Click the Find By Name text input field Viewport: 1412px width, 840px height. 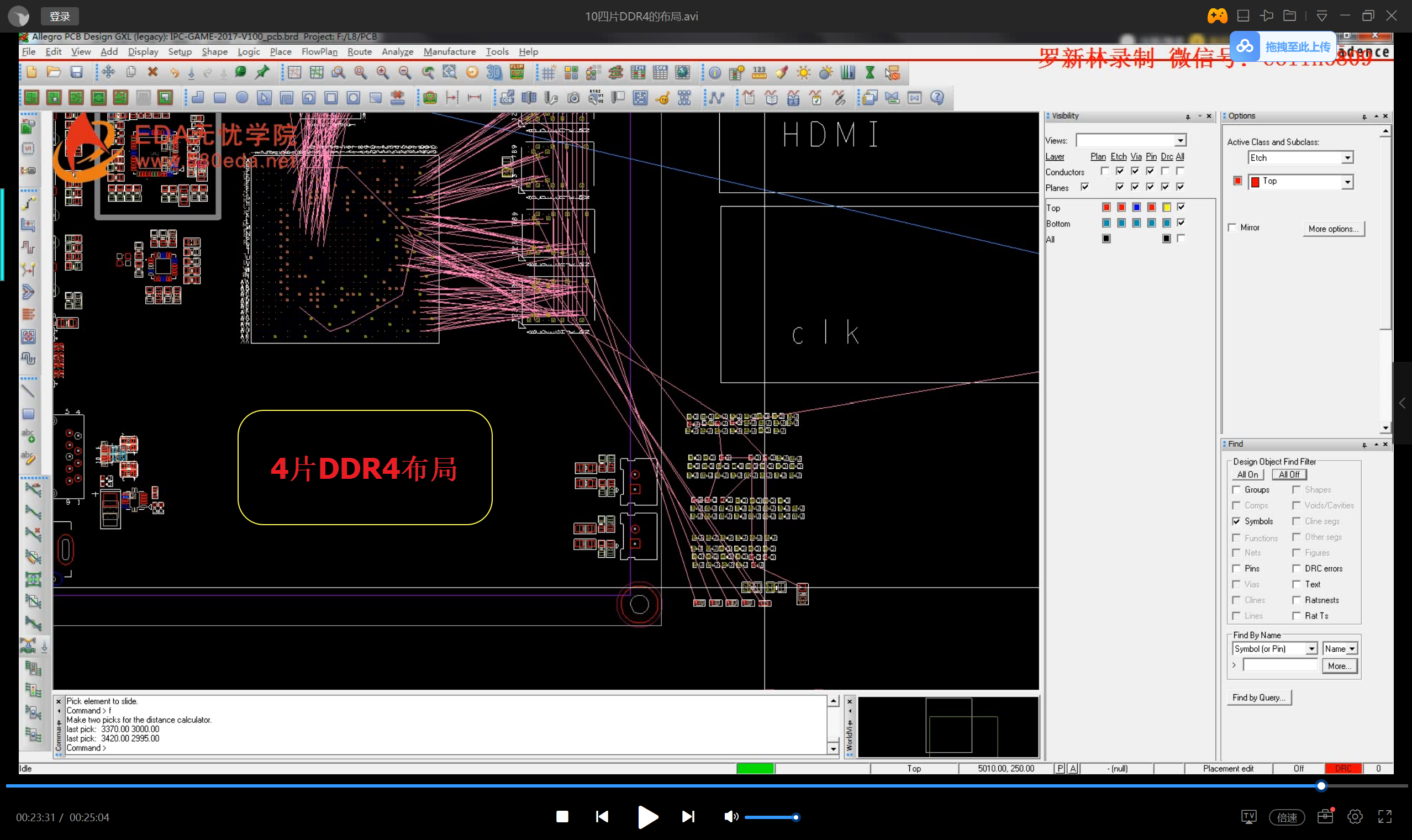click(x=1280, y=665)
